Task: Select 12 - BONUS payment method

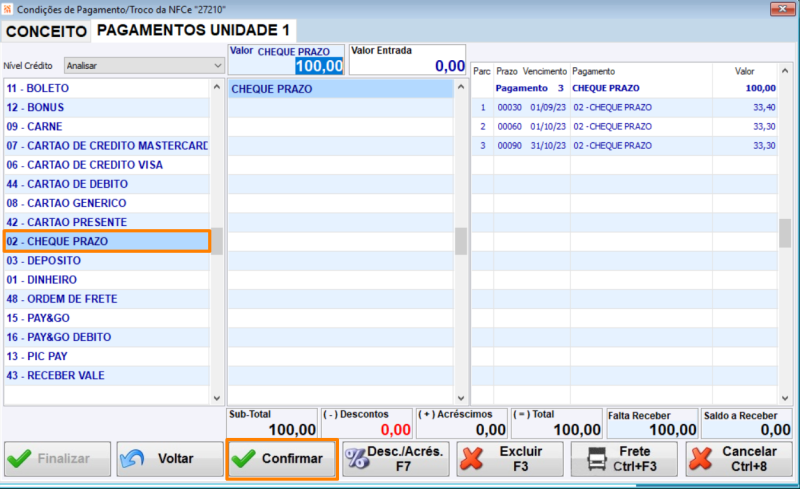Action: click(x=107, y=107)
